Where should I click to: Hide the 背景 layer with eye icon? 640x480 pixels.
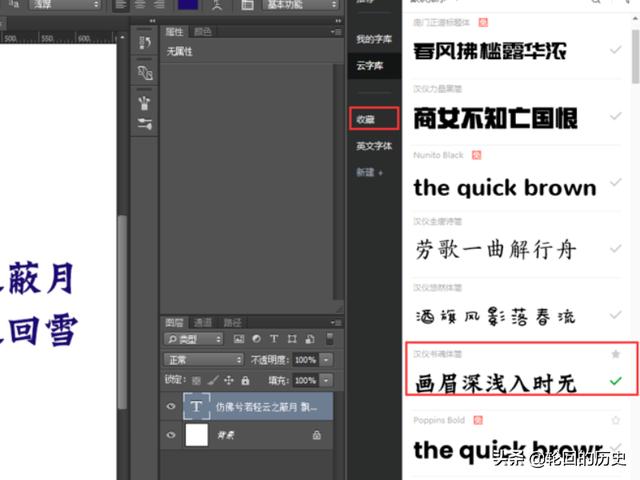click(x=171, y=435)
